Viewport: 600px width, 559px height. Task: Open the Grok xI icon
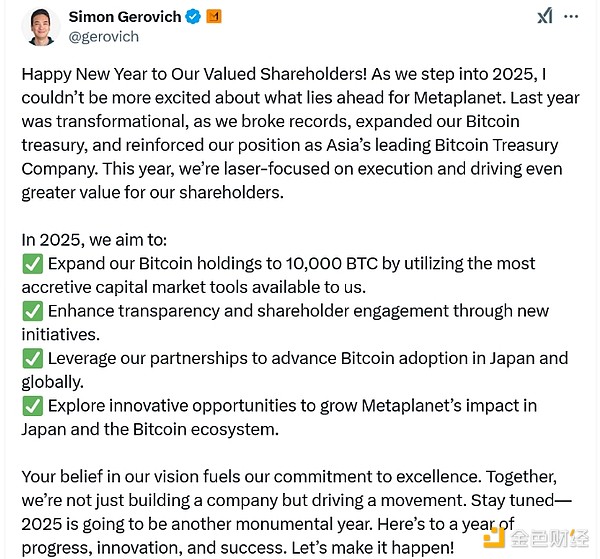point(545,16)
